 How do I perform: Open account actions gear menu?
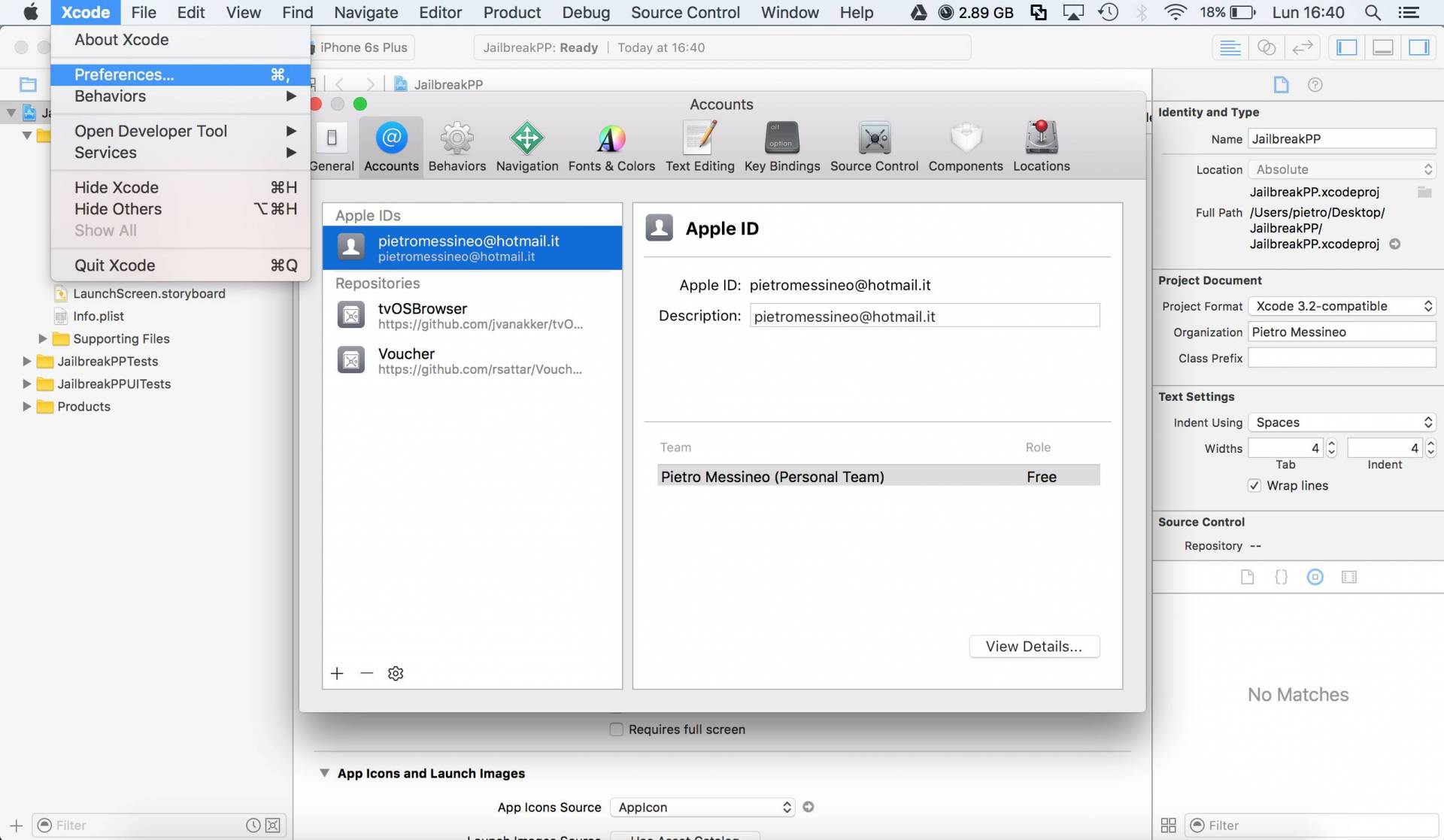pyautogui.click(x=396, y=673)
